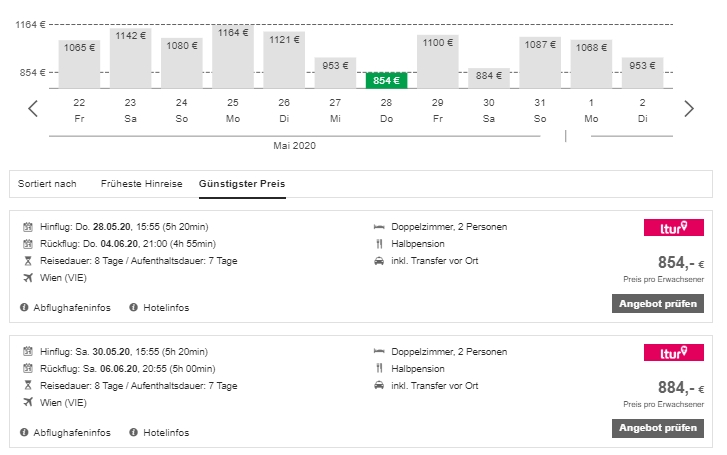Pick the 884 € bar on Saturday 30

point(488,78)
